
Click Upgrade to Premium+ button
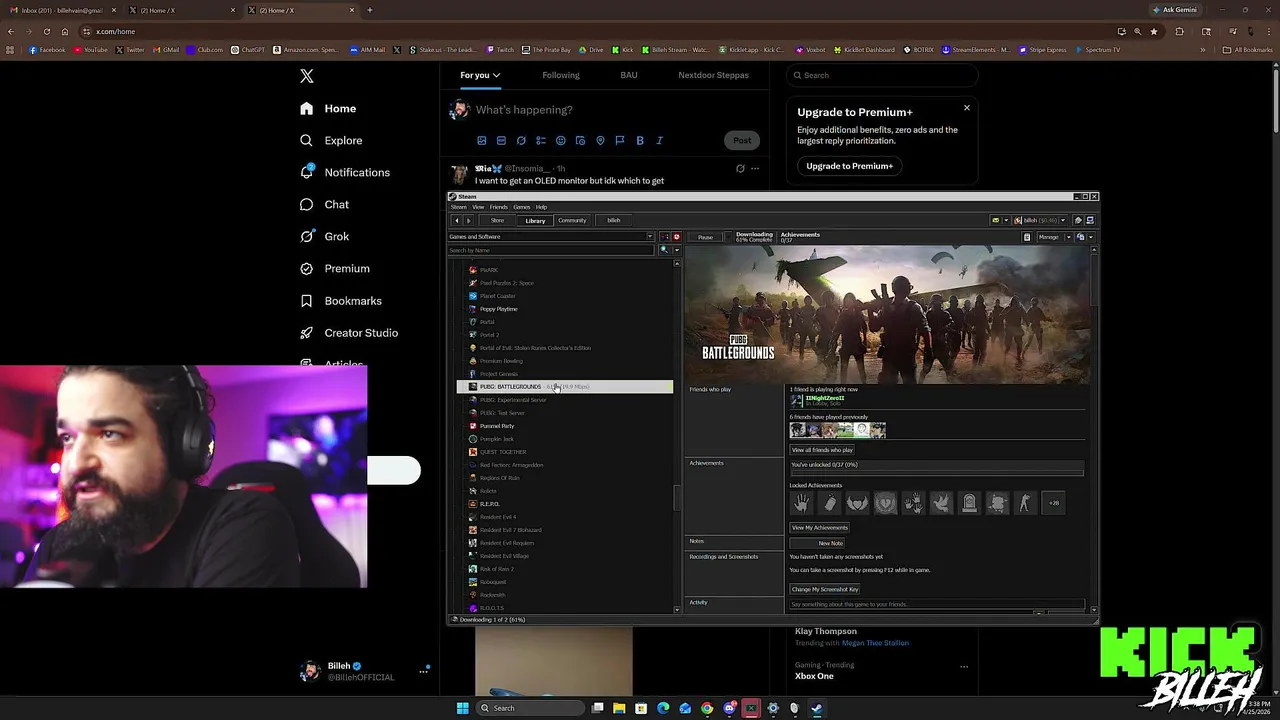[850, 166]
